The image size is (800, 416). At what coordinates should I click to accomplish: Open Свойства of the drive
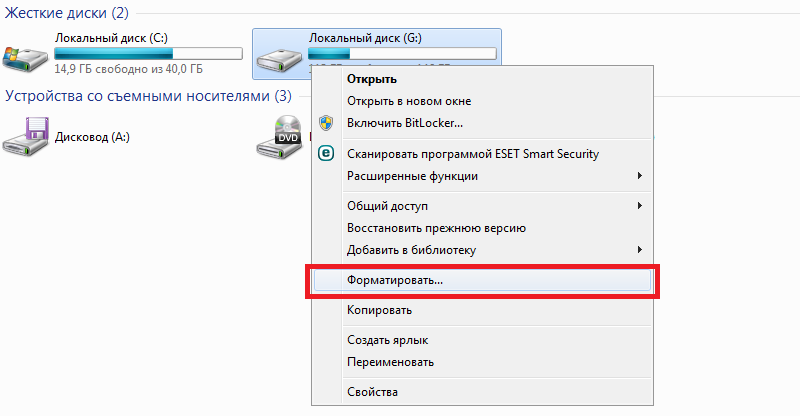pyautogui.click(x=372, y=391)
